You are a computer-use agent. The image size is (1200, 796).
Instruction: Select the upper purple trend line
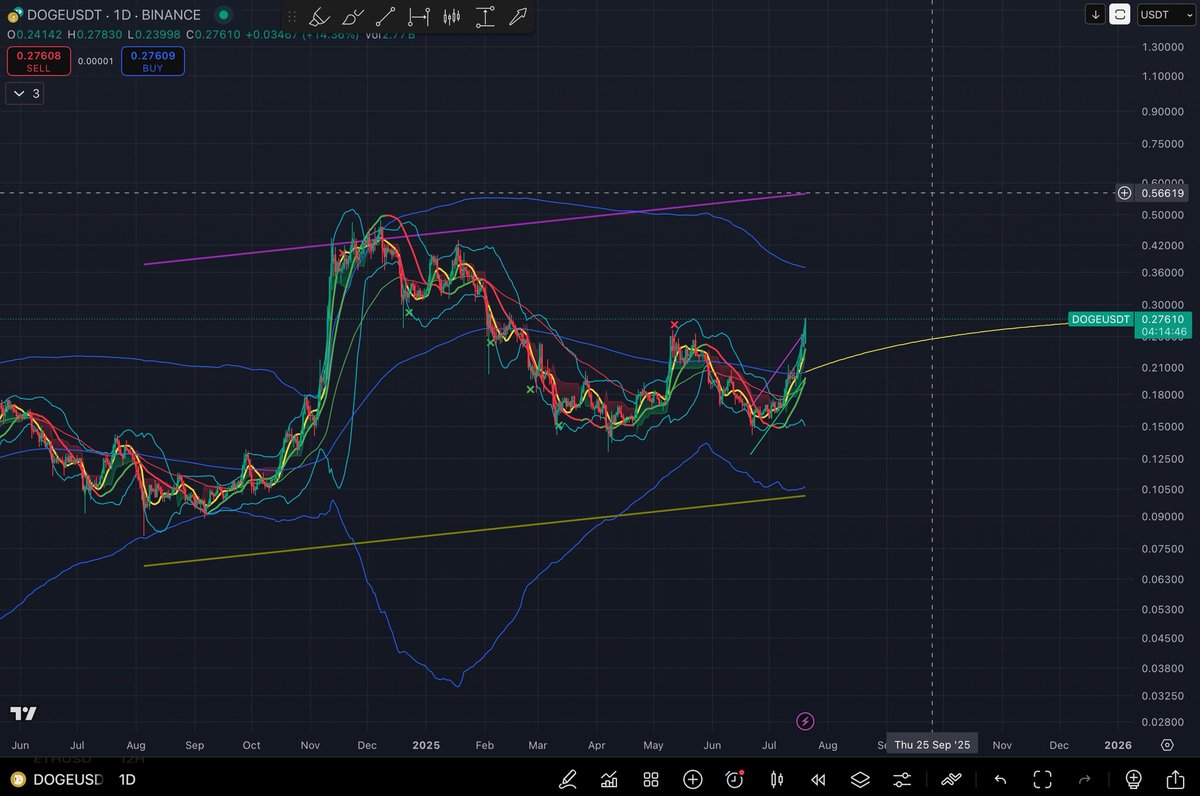click(475, 229)
